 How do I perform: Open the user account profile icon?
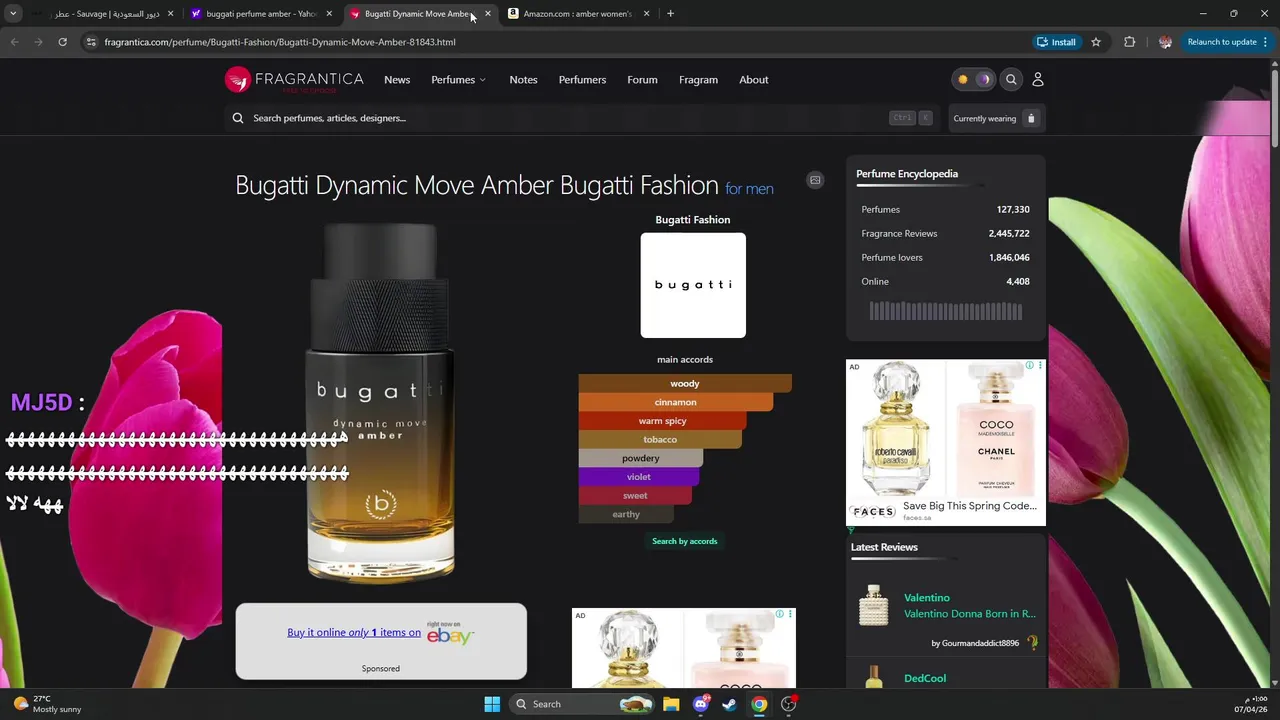[x=1037, y=80]
